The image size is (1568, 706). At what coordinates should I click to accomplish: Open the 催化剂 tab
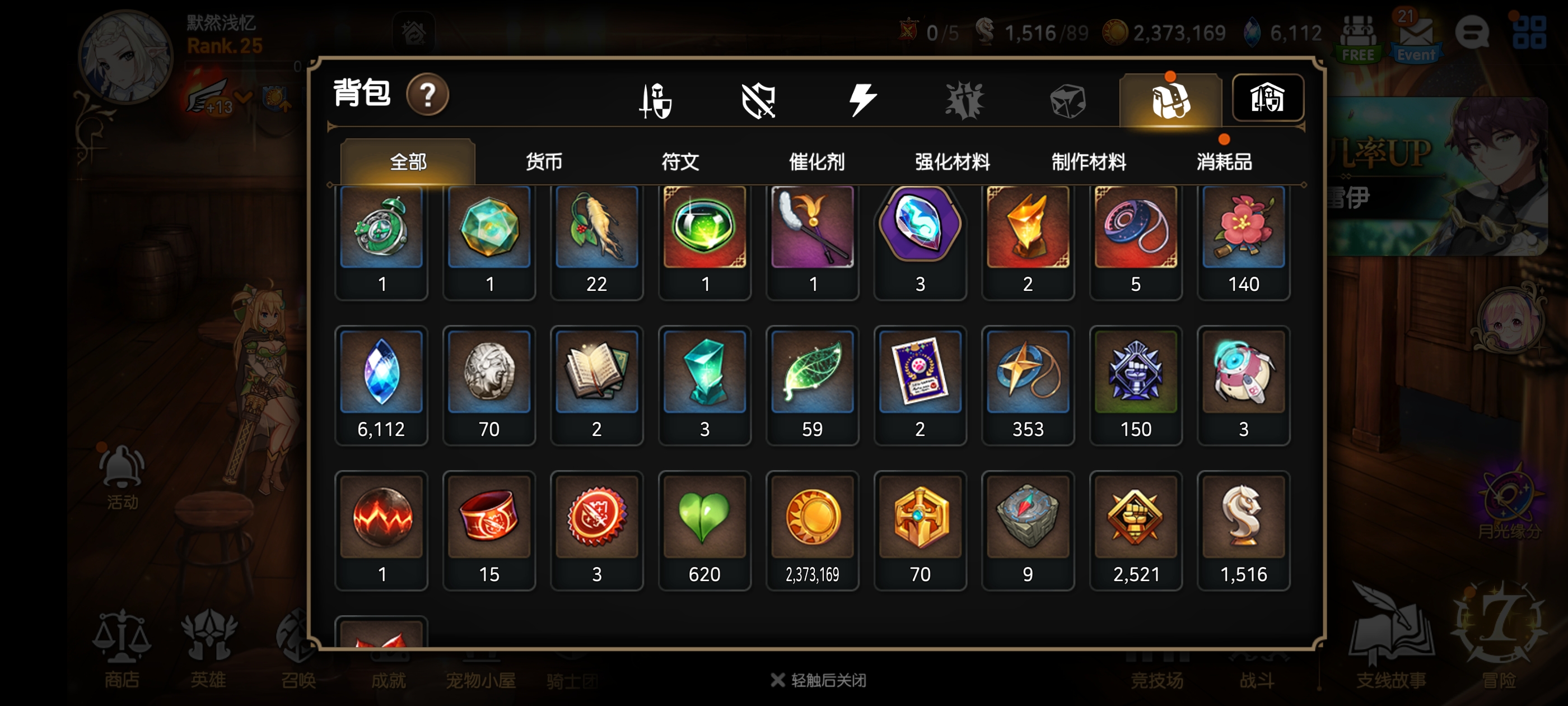tap(816, 162)
